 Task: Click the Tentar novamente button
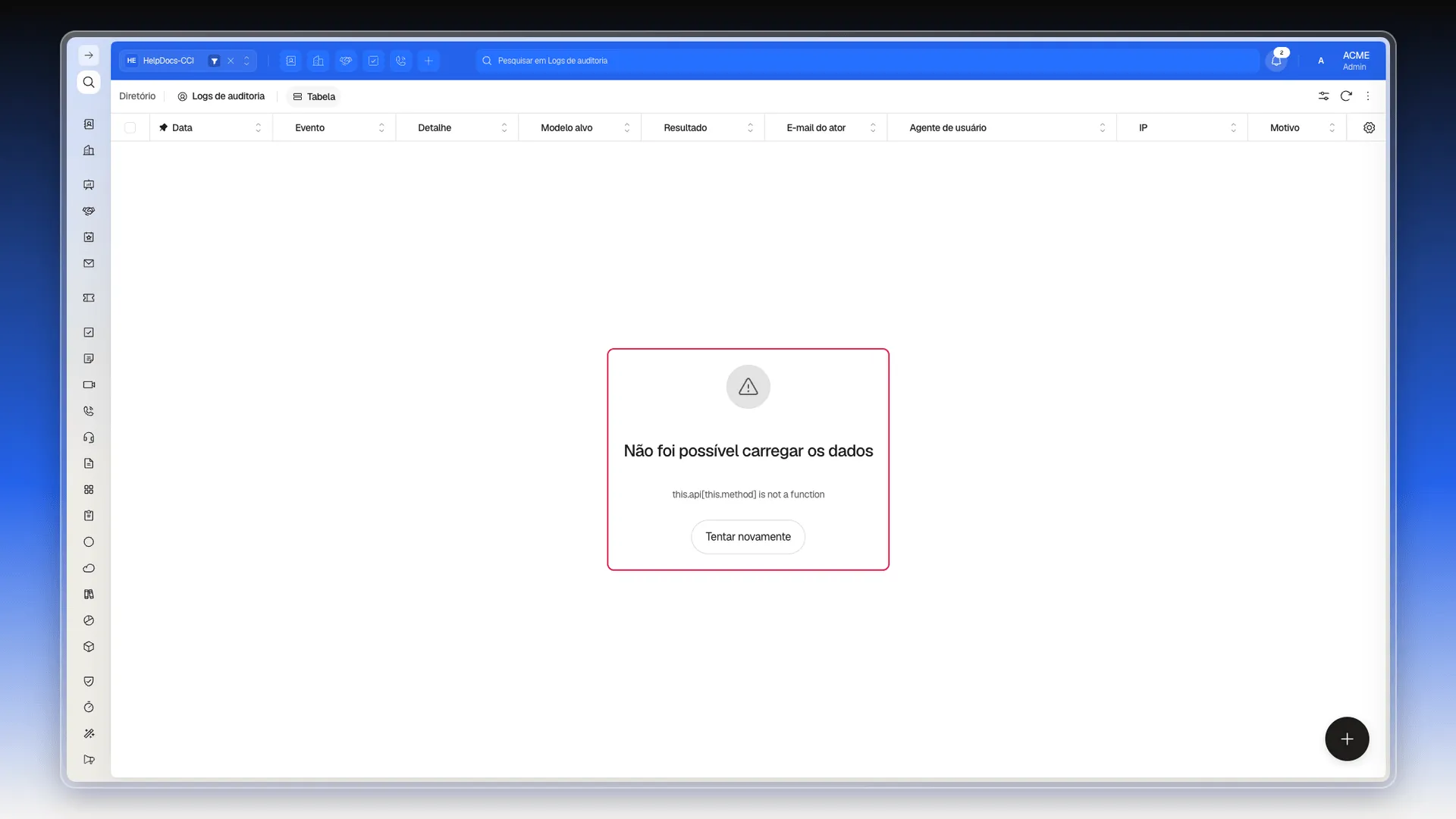[x=748, y=537]
